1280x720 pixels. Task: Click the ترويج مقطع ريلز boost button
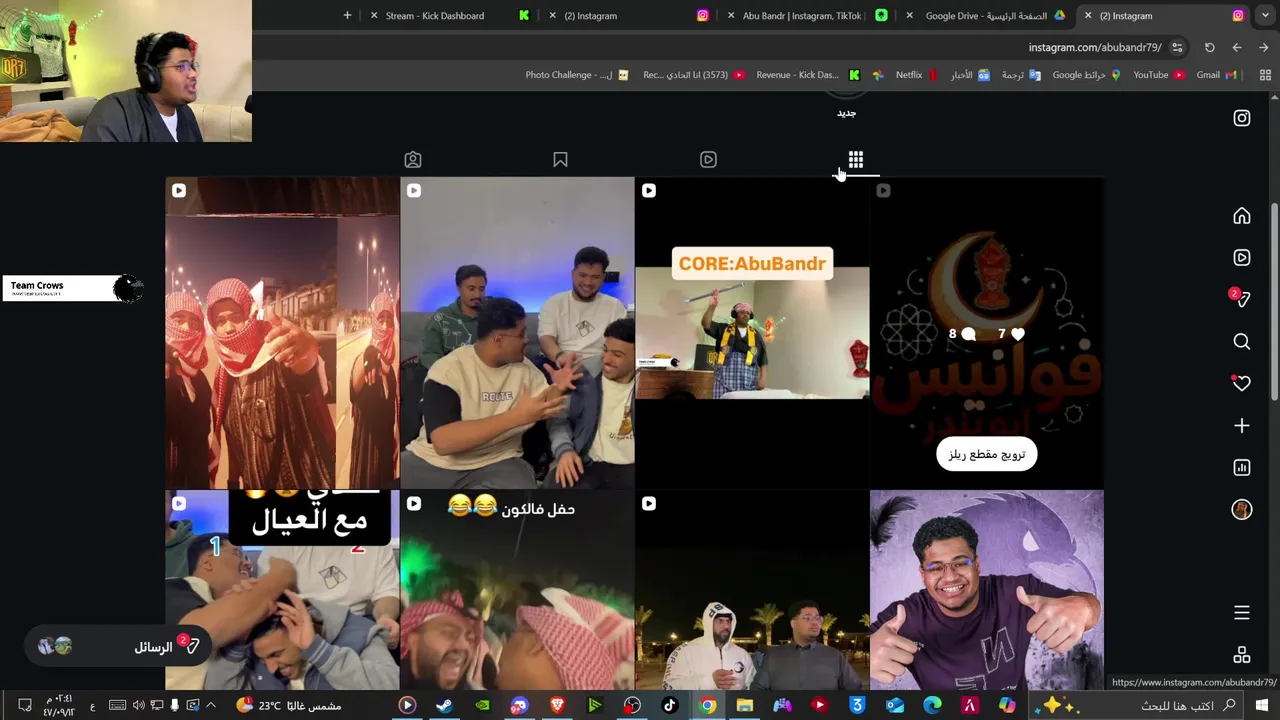coord(987,454)
